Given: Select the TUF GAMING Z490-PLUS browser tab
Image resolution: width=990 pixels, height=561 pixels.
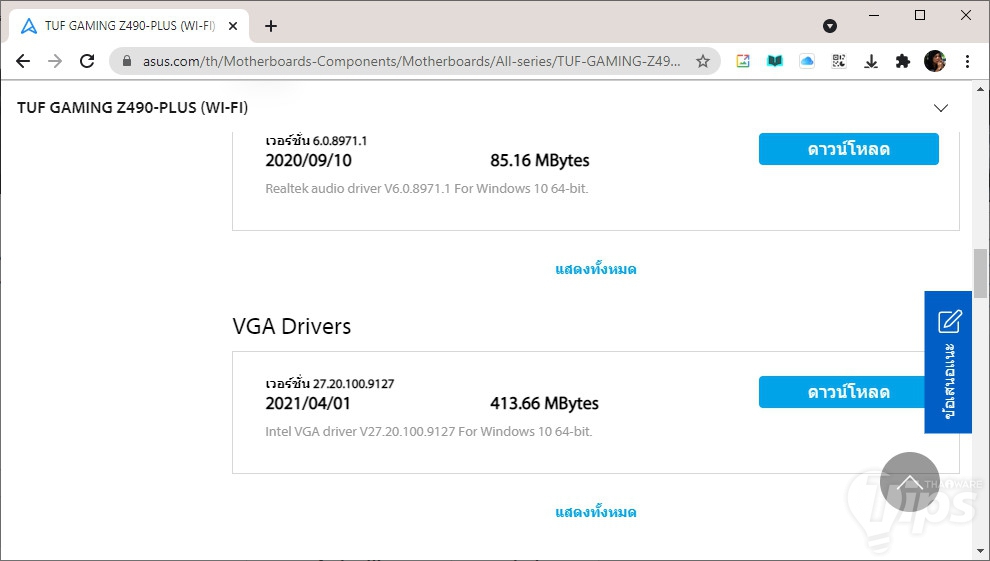Looking at the screenshot, I should tap(125, 26).
